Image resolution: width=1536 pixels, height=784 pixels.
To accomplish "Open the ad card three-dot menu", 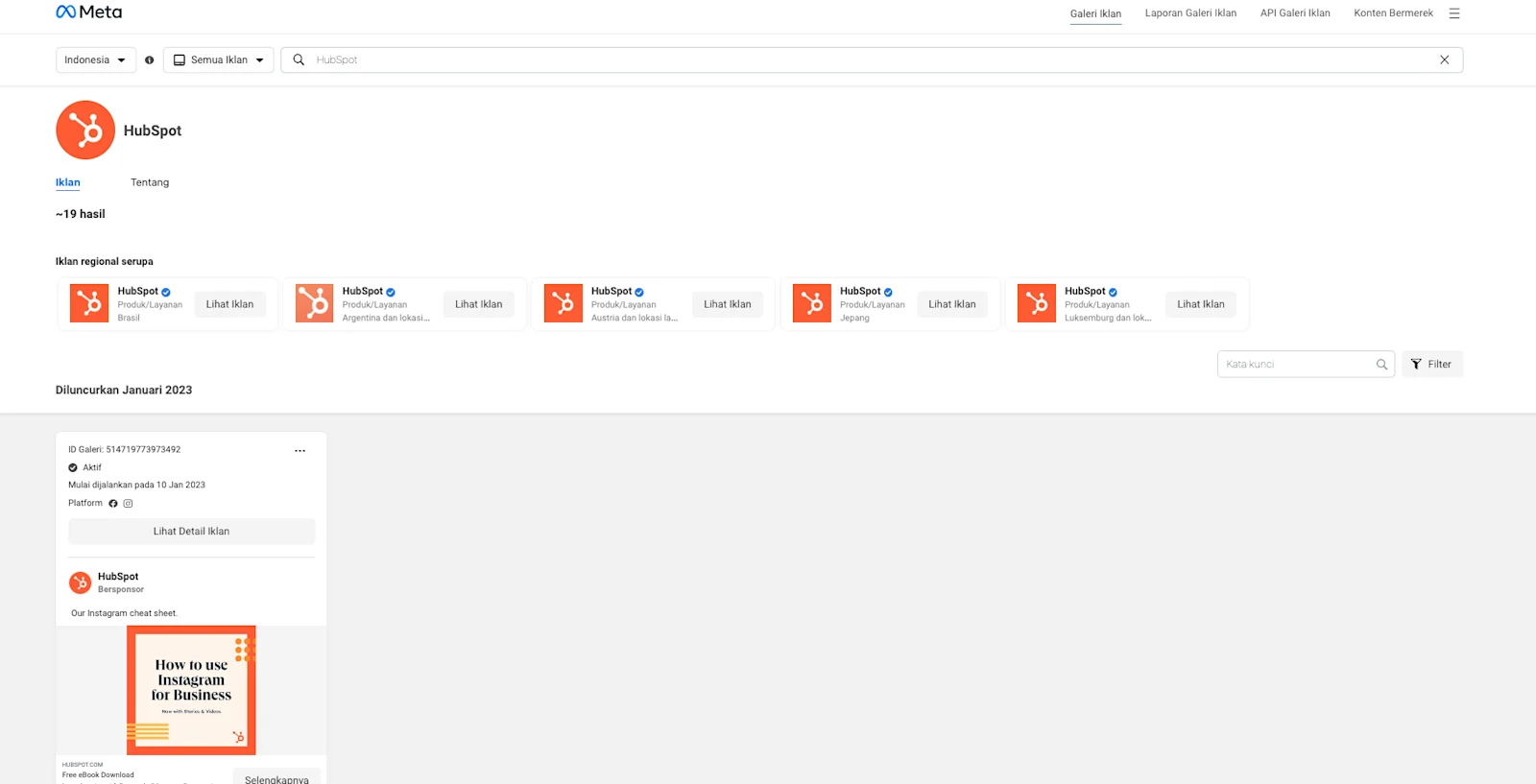I will click(x=300, y=450).
